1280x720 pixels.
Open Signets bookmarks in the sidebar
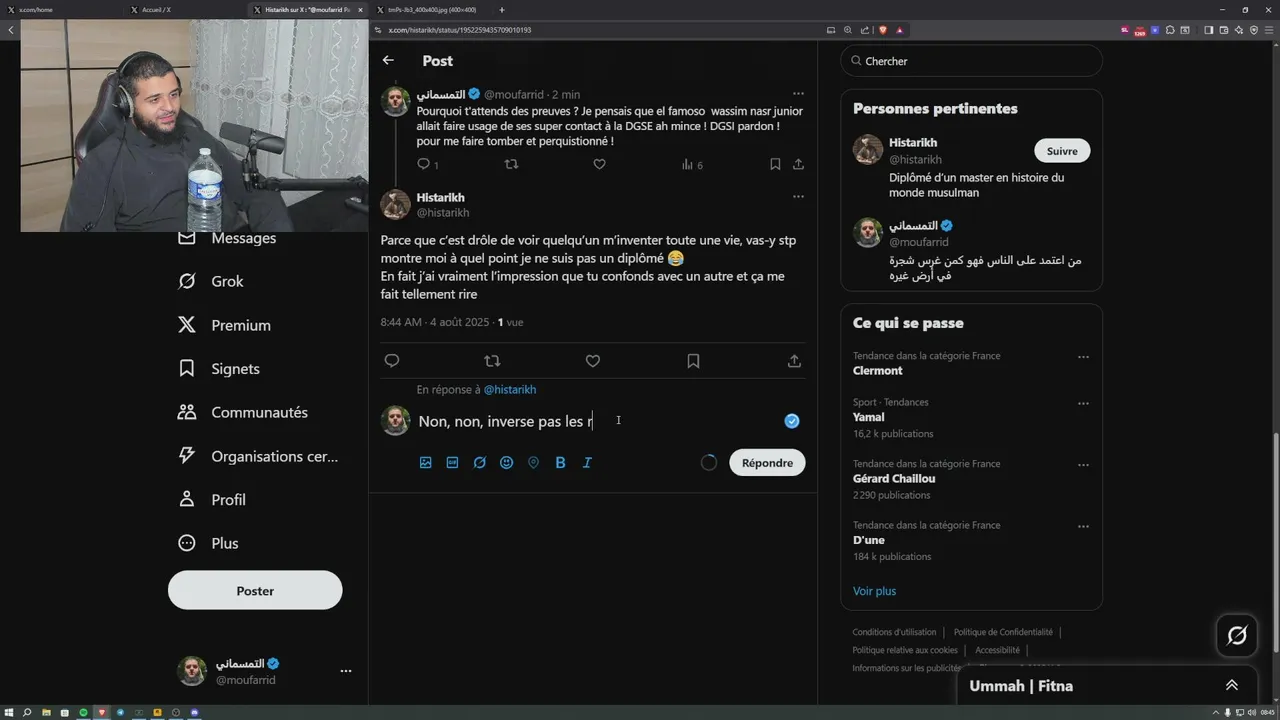pyautogui.click(x=219, y=369)
